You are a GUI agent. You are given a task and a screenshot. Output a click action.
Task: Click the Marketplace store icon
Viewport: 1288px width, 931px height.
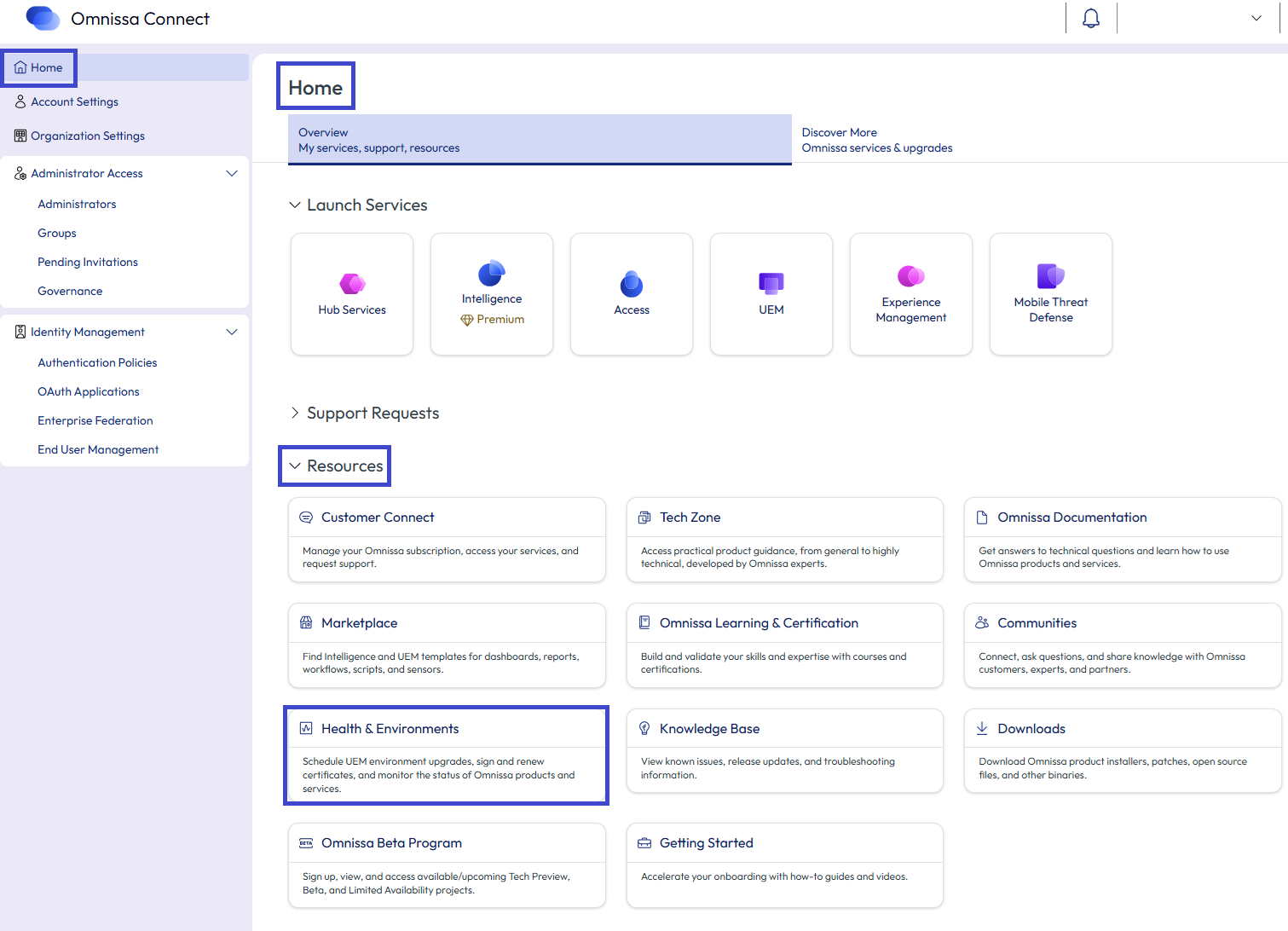[x=306, y=623]
